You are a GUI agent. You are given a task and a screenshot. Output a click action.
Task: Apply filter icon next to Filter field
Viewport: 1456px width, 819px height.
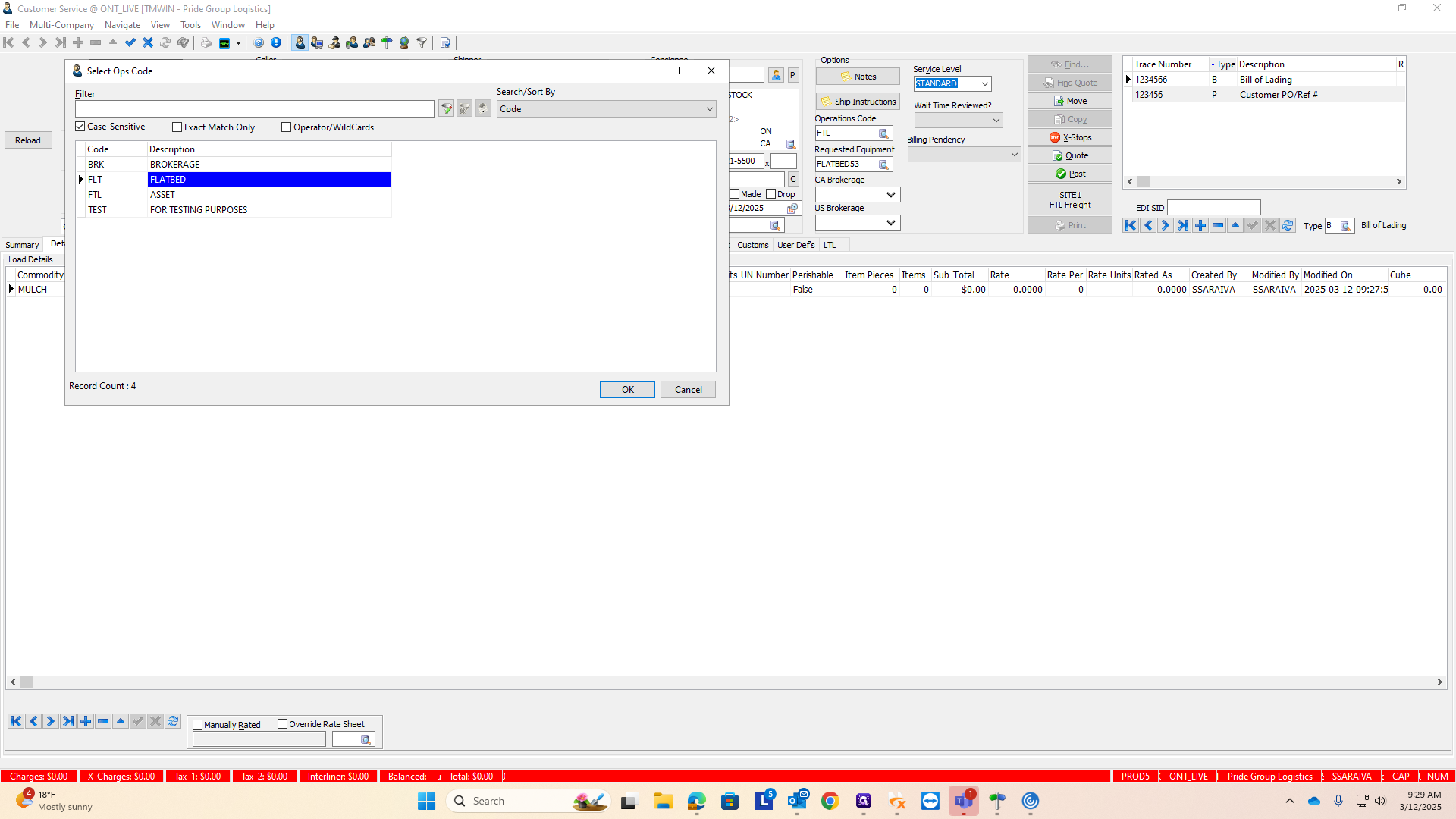coord(446,109)
